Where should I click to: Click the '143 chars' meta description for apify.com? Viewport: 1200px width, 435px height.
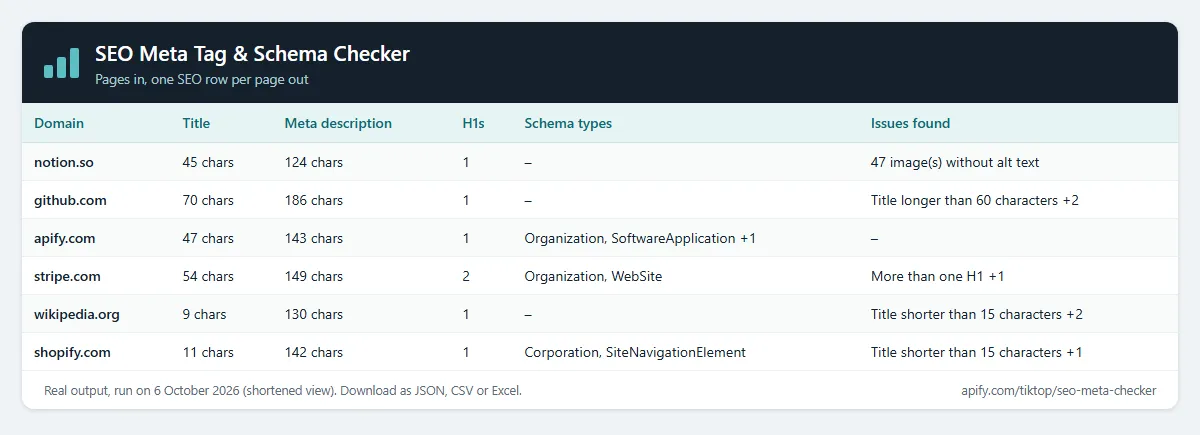point(314,238)
